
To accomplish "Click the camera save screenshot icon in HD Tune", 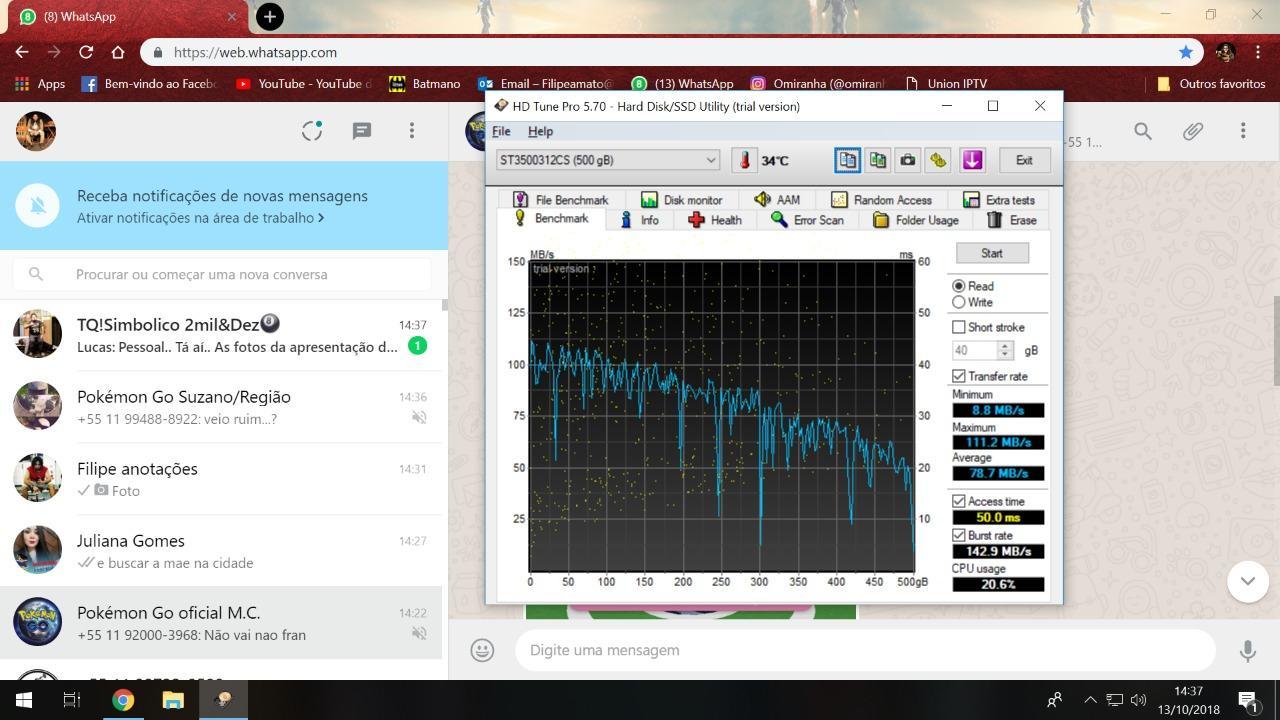I will (907, 160).
